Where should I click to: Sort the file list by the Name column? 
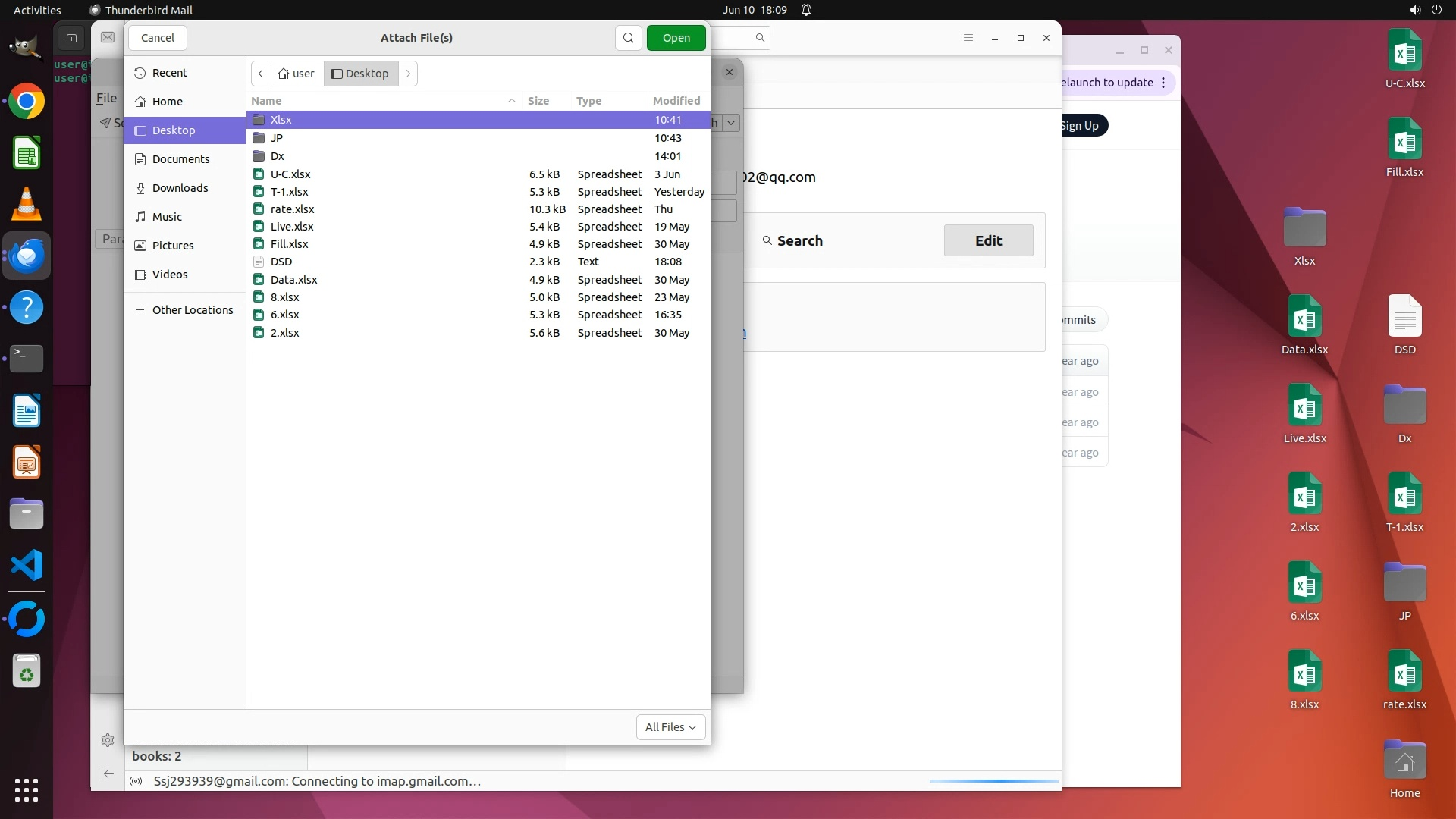point(266,101)
